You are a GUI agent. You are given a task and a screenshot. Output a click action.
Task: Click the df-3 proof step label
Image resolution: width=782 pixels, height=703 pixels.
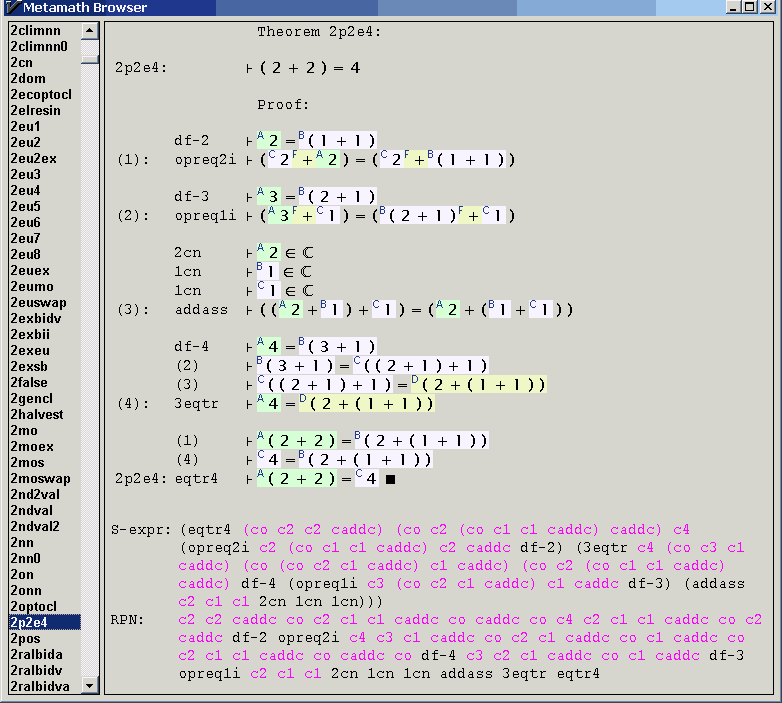(192, 196)
